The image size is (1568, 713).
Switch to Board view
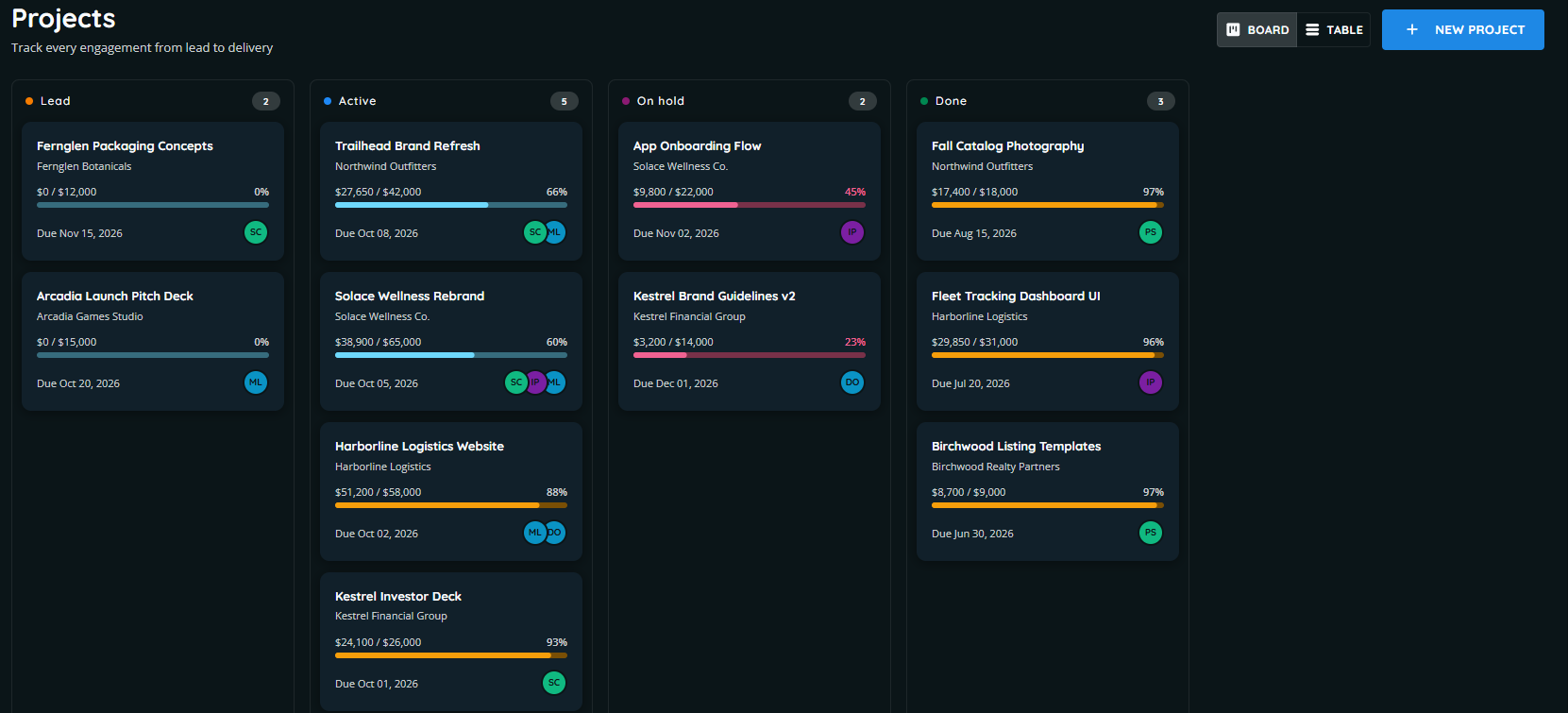click(1256, 29)
